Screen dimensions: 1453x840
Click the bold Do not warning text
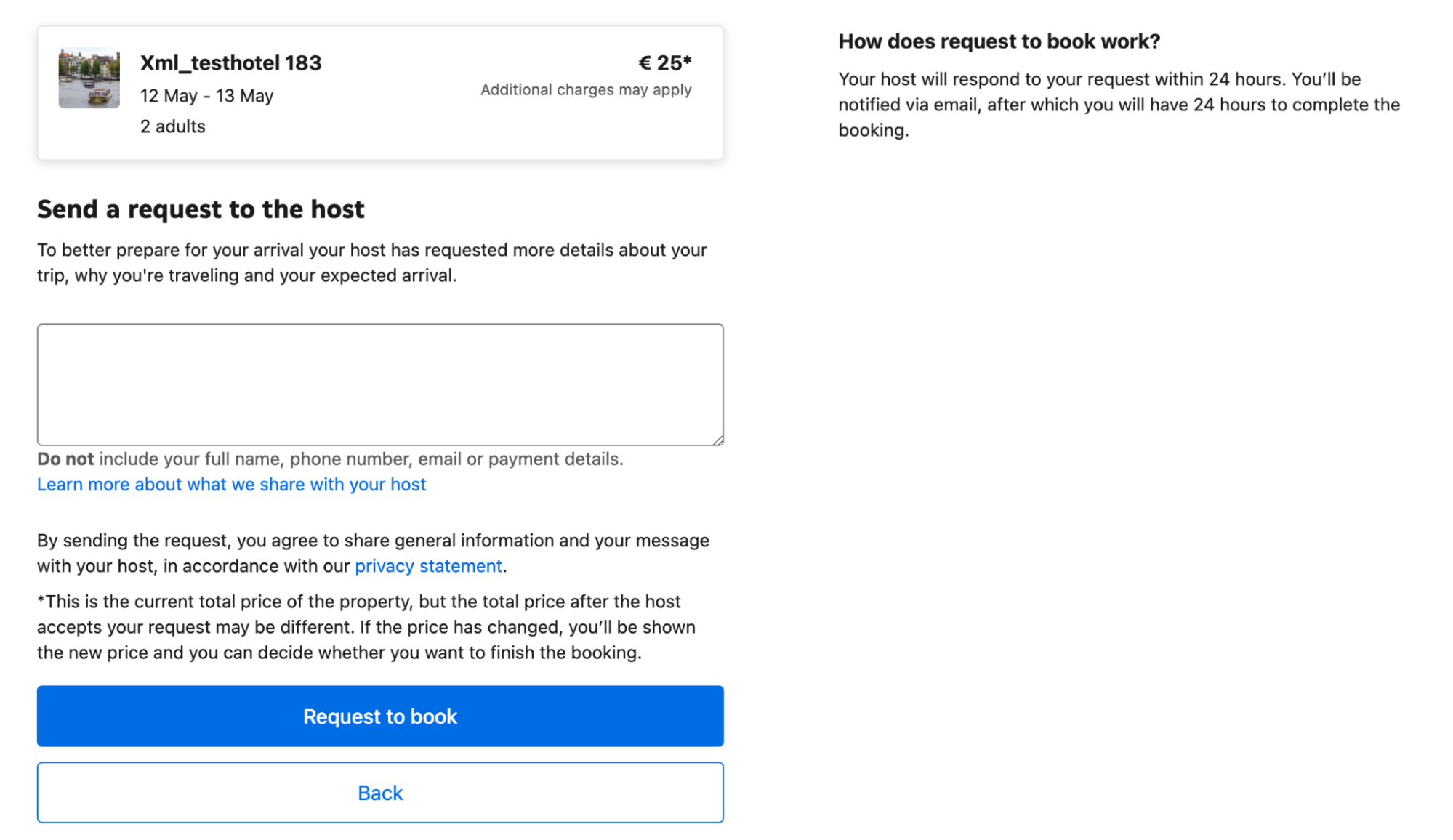point(65,459)
